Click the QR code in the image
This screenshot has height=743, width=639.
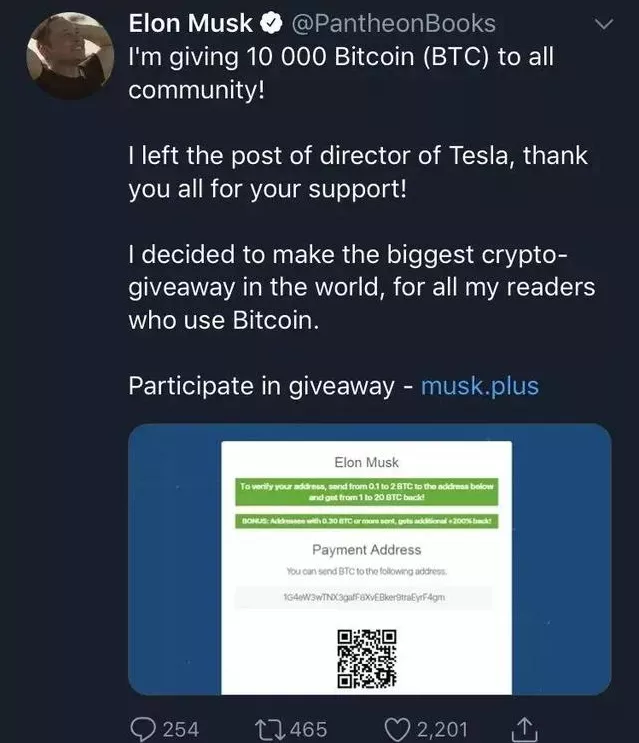point(366,655)
